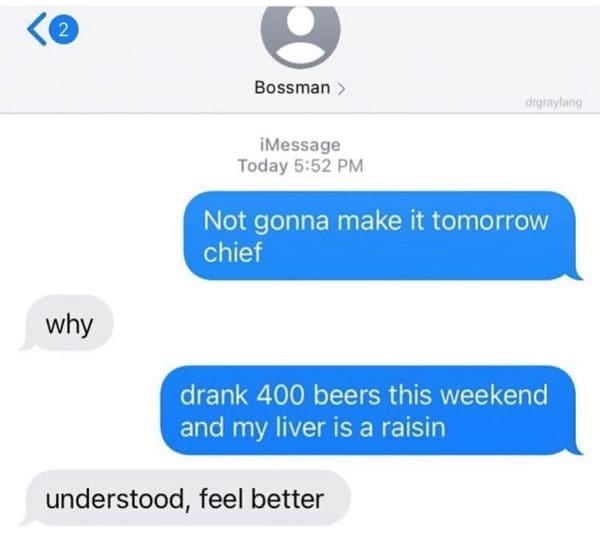Image resolution: width=600 pixels, height=537 pixels.
Task: Tap the tail of the 'why' bubble
Action: [26, 344]
